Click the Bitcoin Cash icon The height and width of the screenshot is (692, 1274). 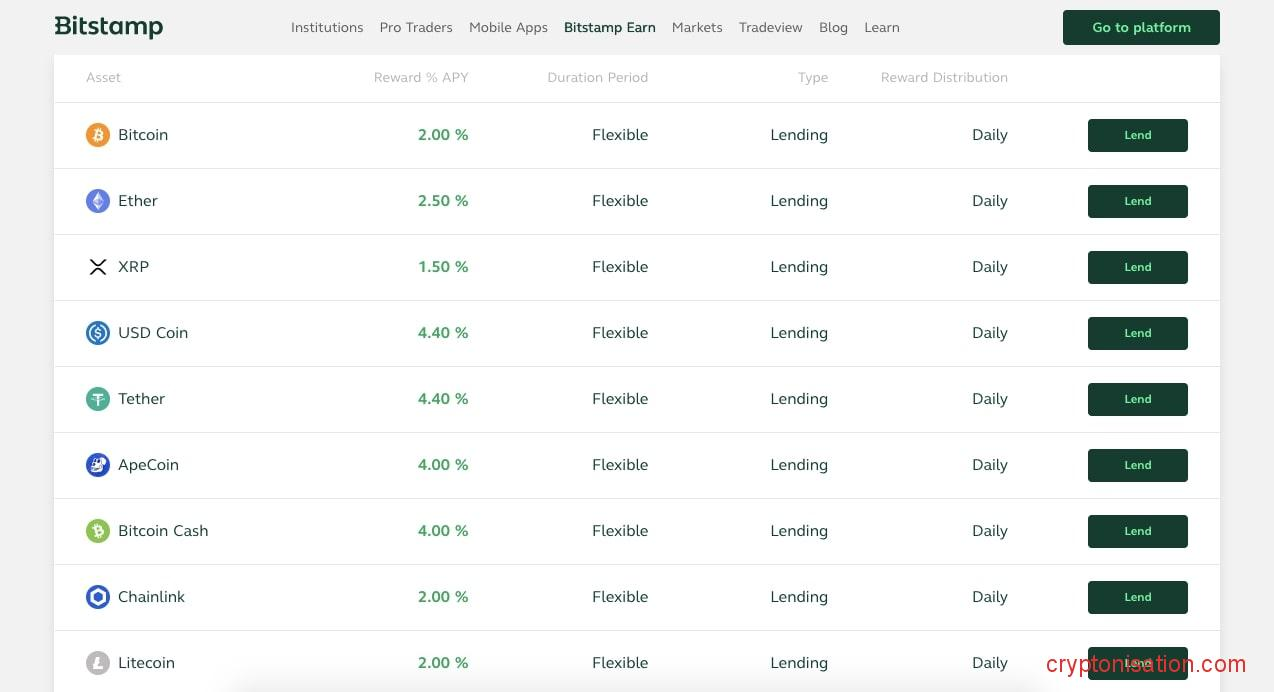click(x=97, y=531)
